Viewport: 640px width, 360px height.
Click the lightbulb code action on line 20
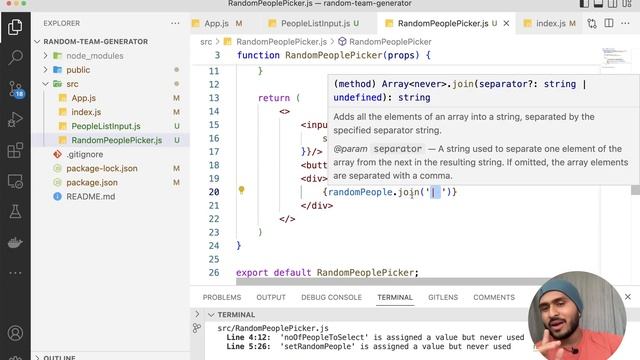[x=241, y=190]
